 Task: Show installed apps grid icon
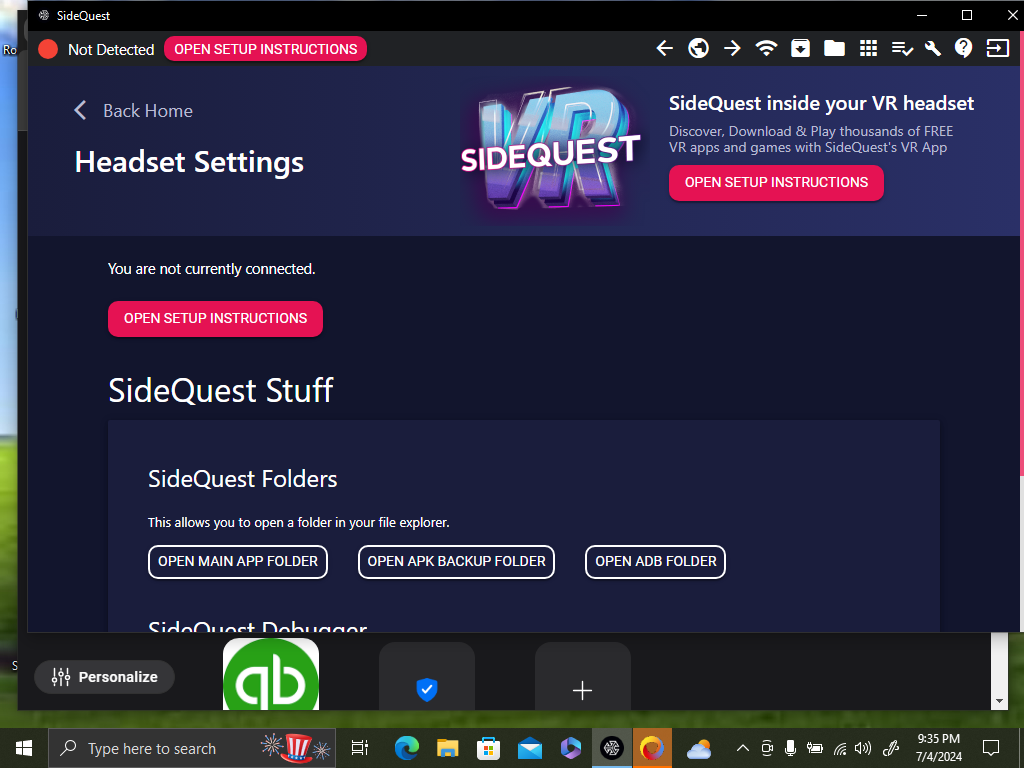[868, 48]
